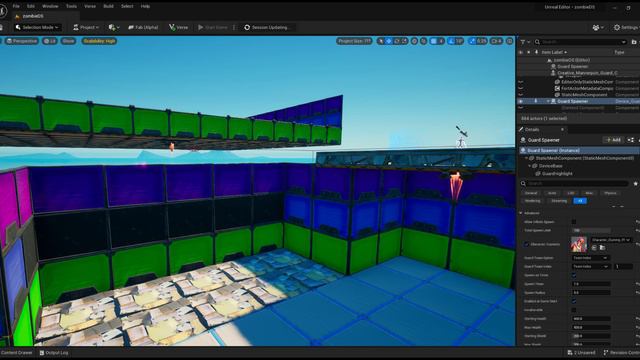Screen dimensions: 640x360
Task: Open the Help menu
Action: click(145, 6)
